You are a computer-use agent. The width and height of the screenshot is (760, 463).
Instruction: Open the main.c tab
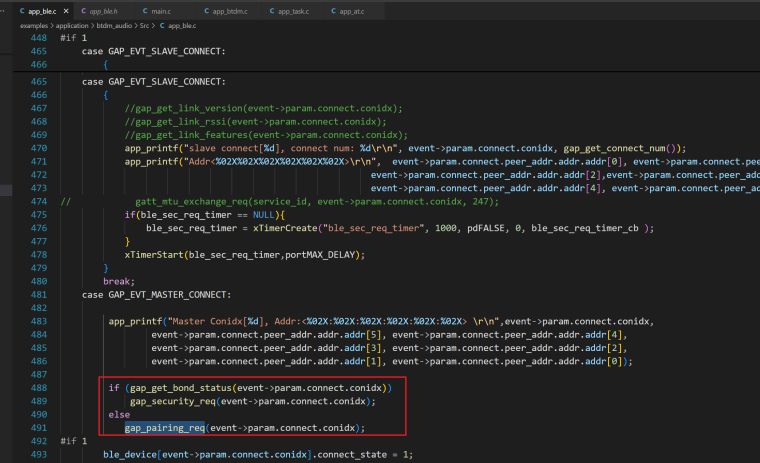(x=160, y=11)
